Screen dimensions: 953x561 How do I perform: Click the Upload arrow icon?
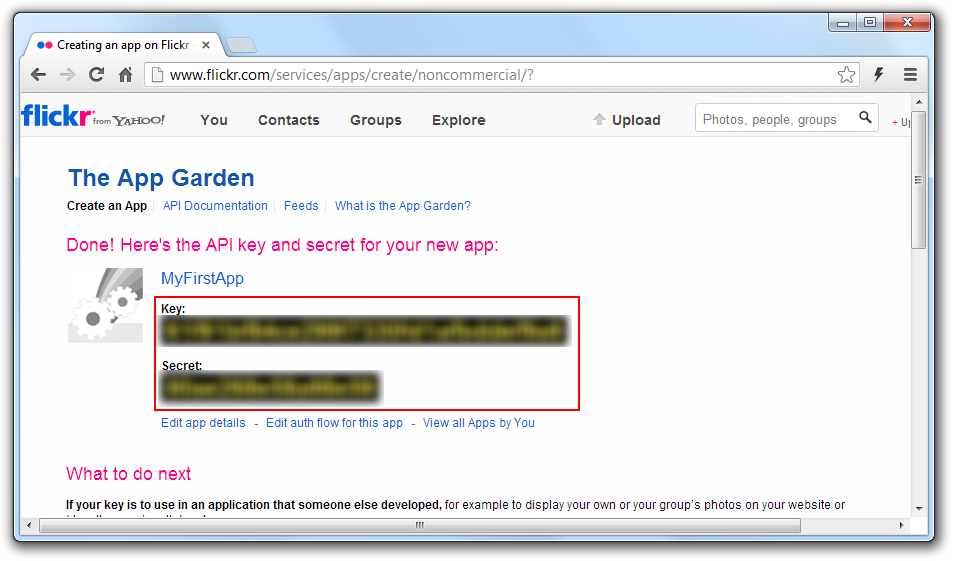pyautogui.click(x=599, y=119)
